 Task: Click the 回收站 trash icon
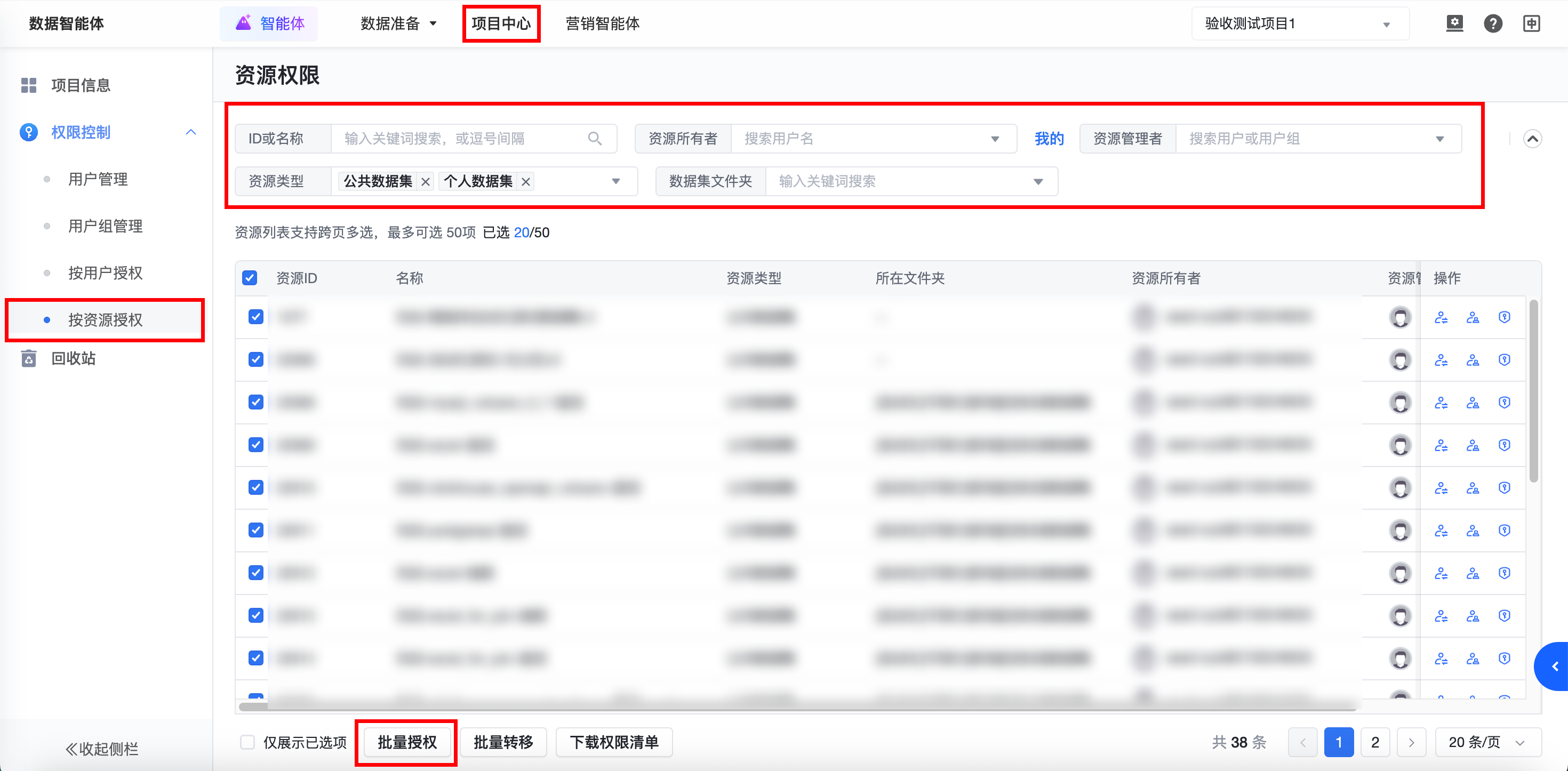[29, 358]
